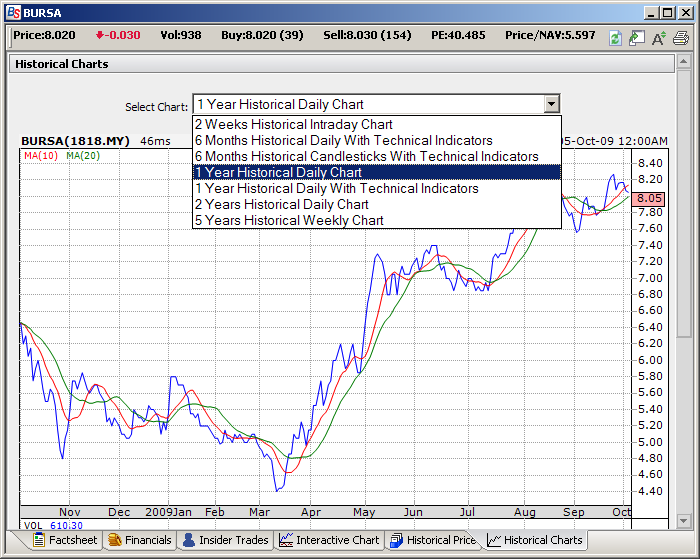This screenshot has height=559, width=700.
Task: Click the 8.05 current price marker
Action: [x=649, y=198]
